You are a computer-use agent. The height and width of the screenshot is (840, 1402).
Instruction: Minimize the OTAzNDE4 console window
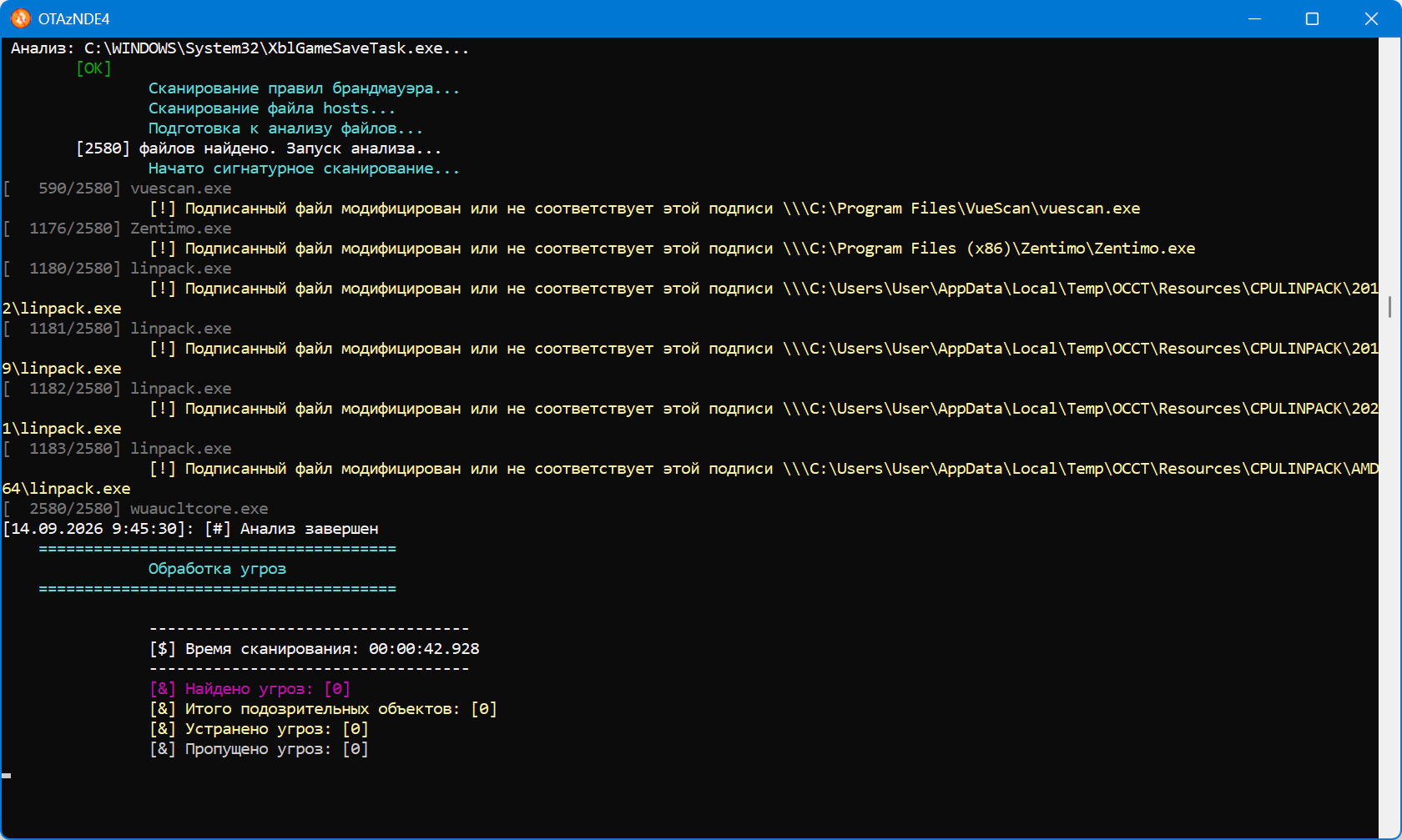[1254, 18]
